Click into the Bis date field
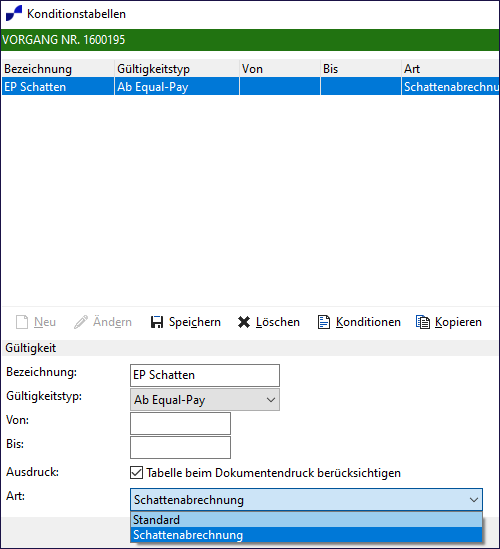 click(180, 447)
